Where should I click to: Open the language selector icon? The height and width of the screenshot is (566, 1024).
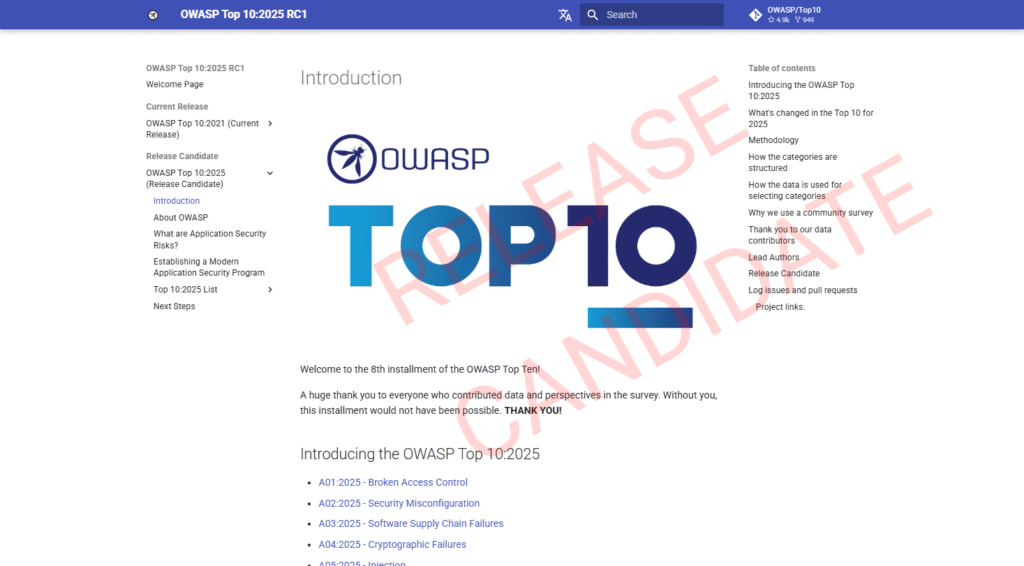point(565,15)
